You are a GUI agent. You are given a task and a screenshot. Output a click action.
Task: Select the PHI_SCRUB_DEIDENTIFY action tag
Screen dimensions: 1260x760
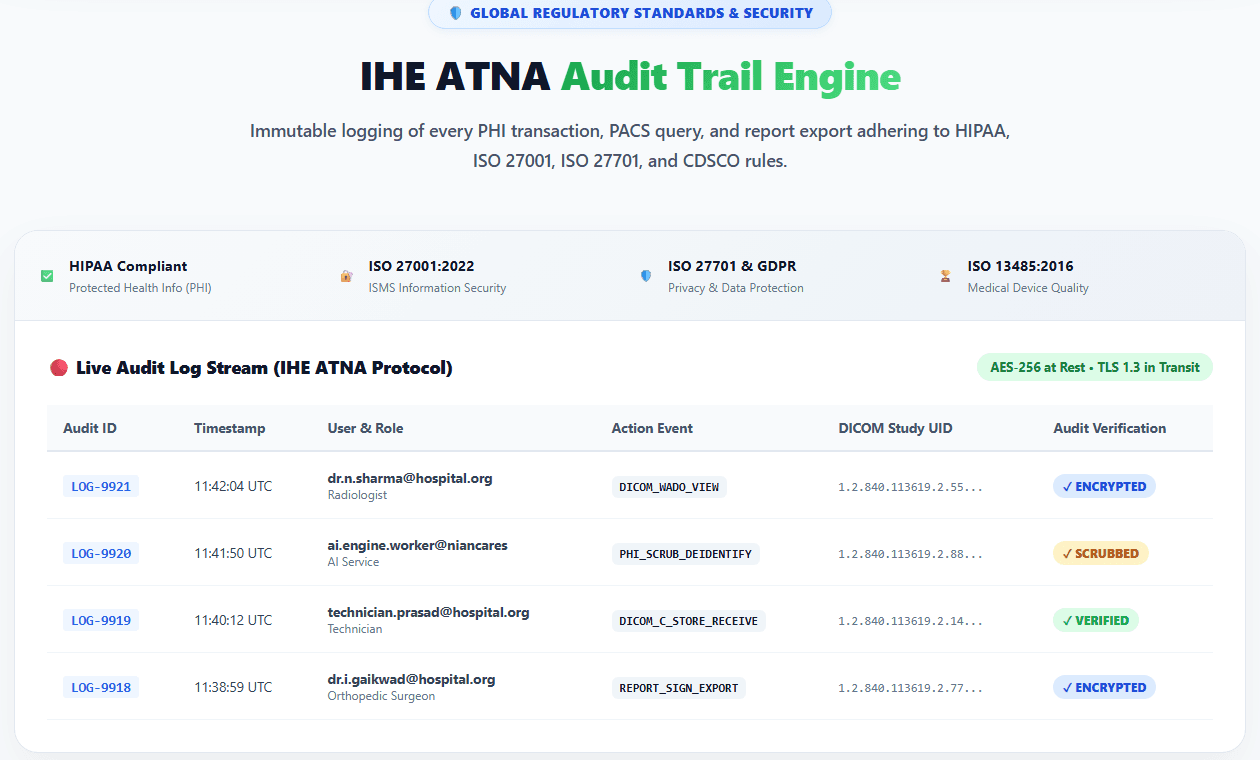(686, 554)
